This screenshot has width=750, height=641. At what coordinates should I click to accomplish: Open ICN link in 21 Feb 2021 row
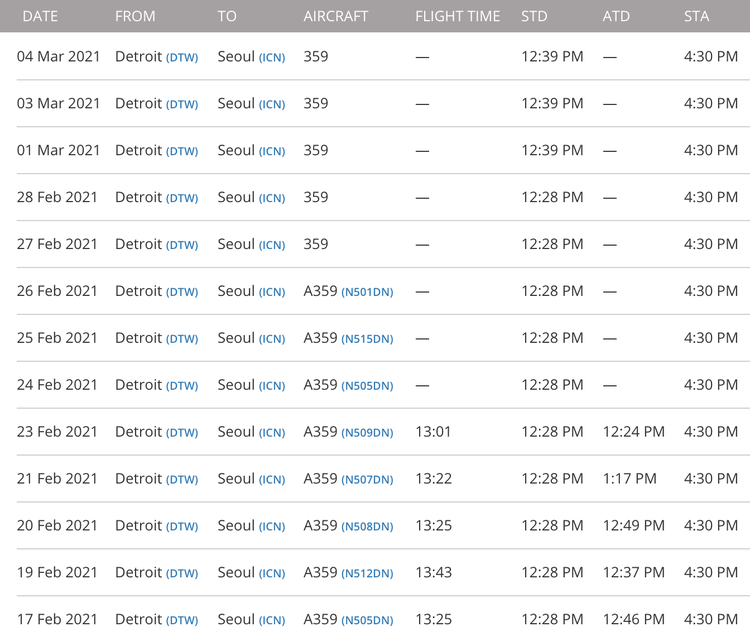(272, 480)
